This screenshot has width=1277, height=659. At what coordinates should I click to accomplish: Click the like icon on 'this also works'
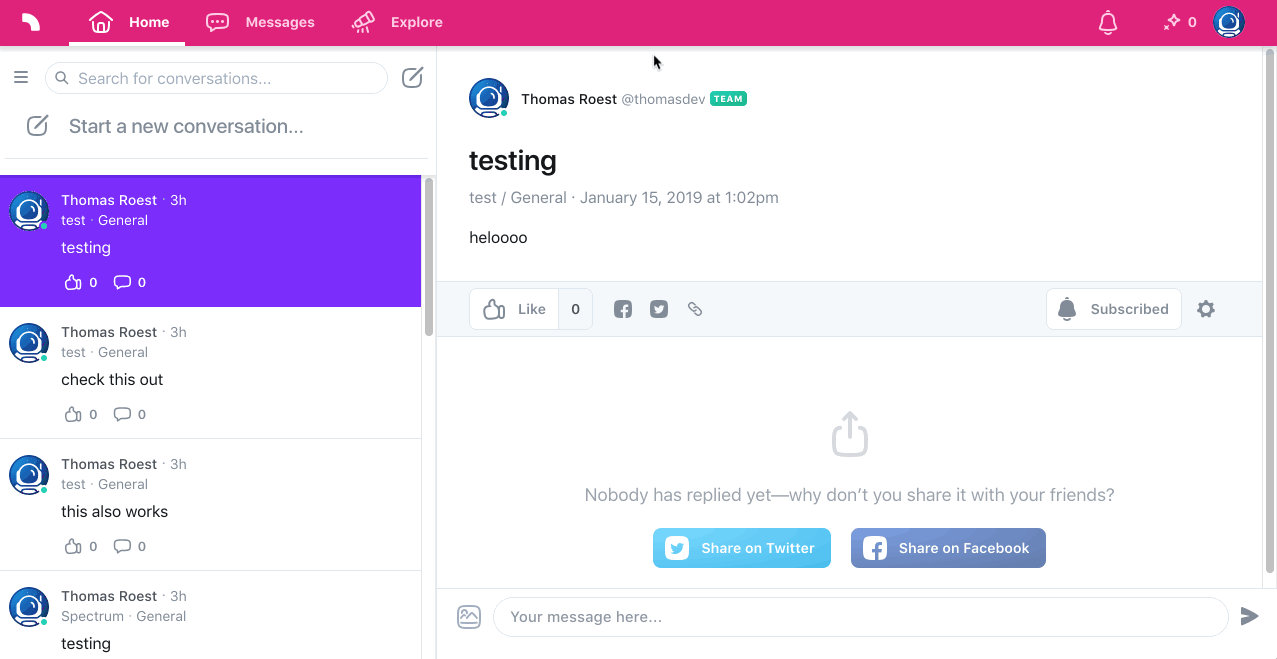[x=72, y=546]
